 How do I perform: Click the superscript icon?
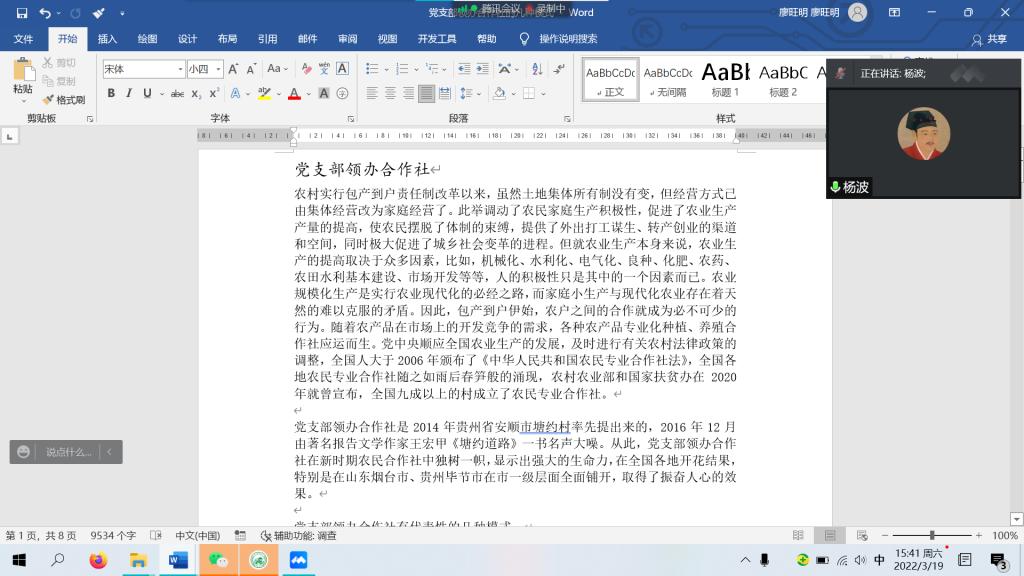click(x=214, y=94)
